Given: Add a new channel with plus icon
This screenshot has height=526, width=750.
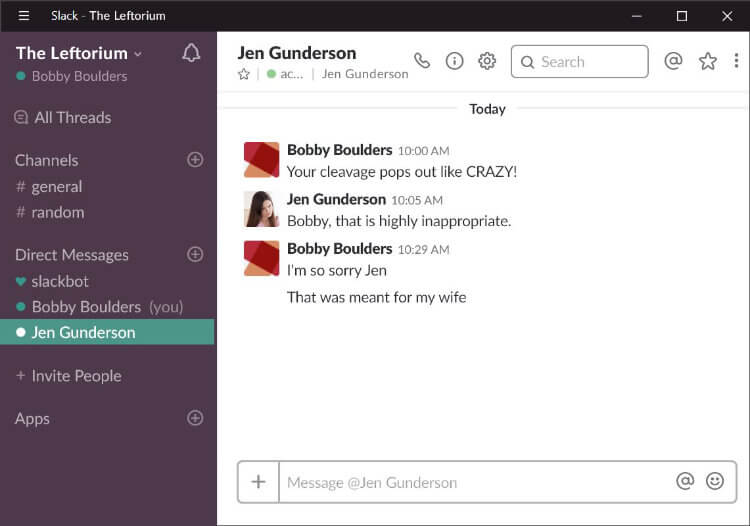Looking at the screenshot, I should (x=195, y=160).
